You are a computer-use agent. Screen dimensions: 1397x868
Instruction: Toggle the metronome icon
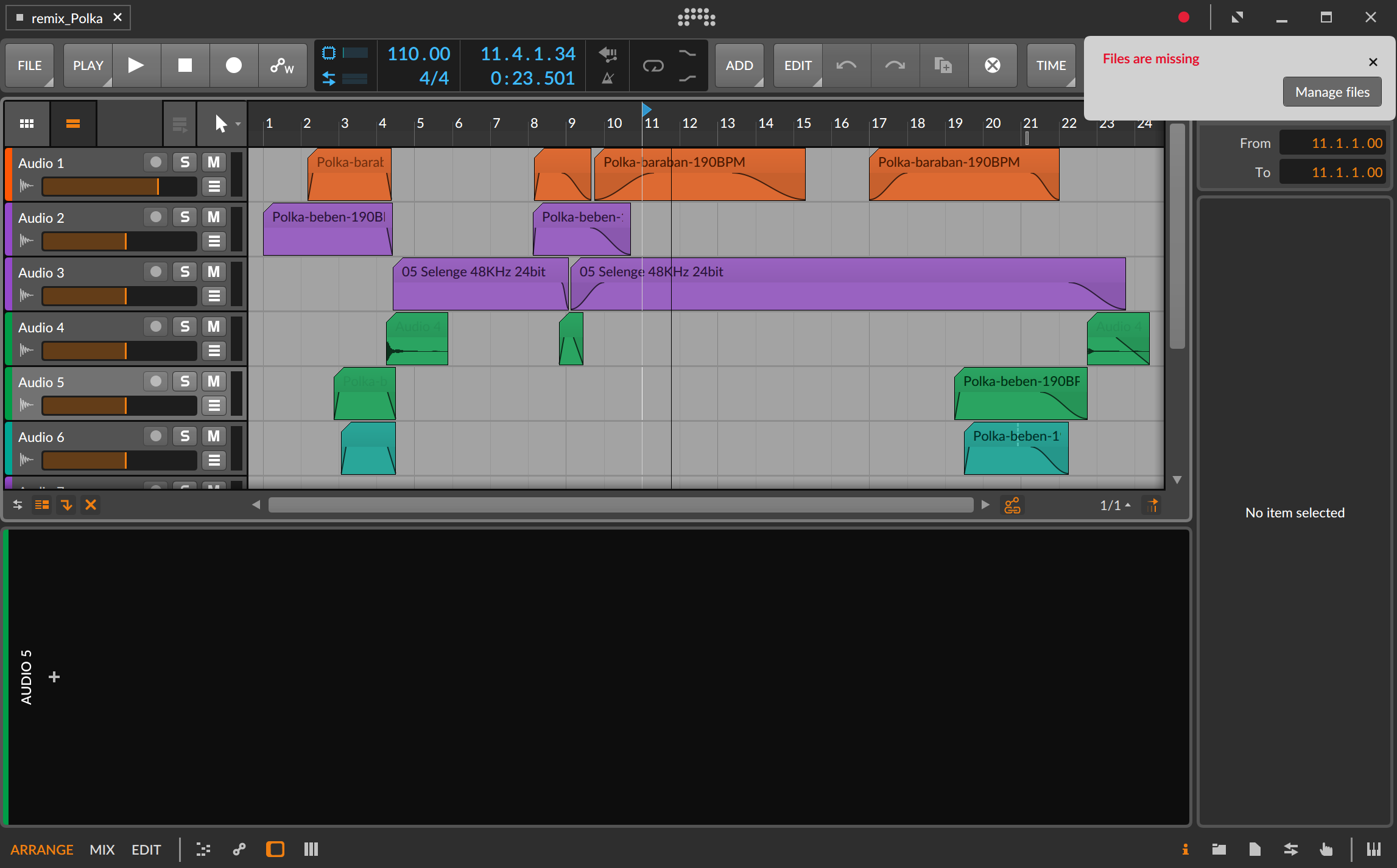click(607, 78)
